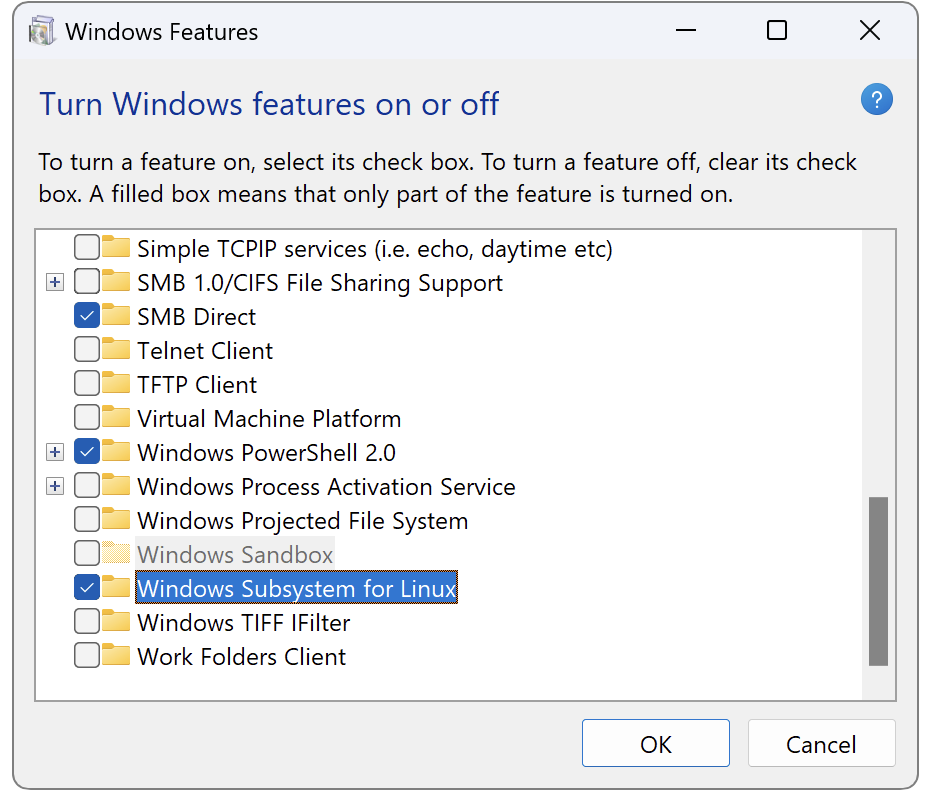
Task: Uncheck Windows Subsystem for Linux checkbox
Action: (x=87, y=587)
